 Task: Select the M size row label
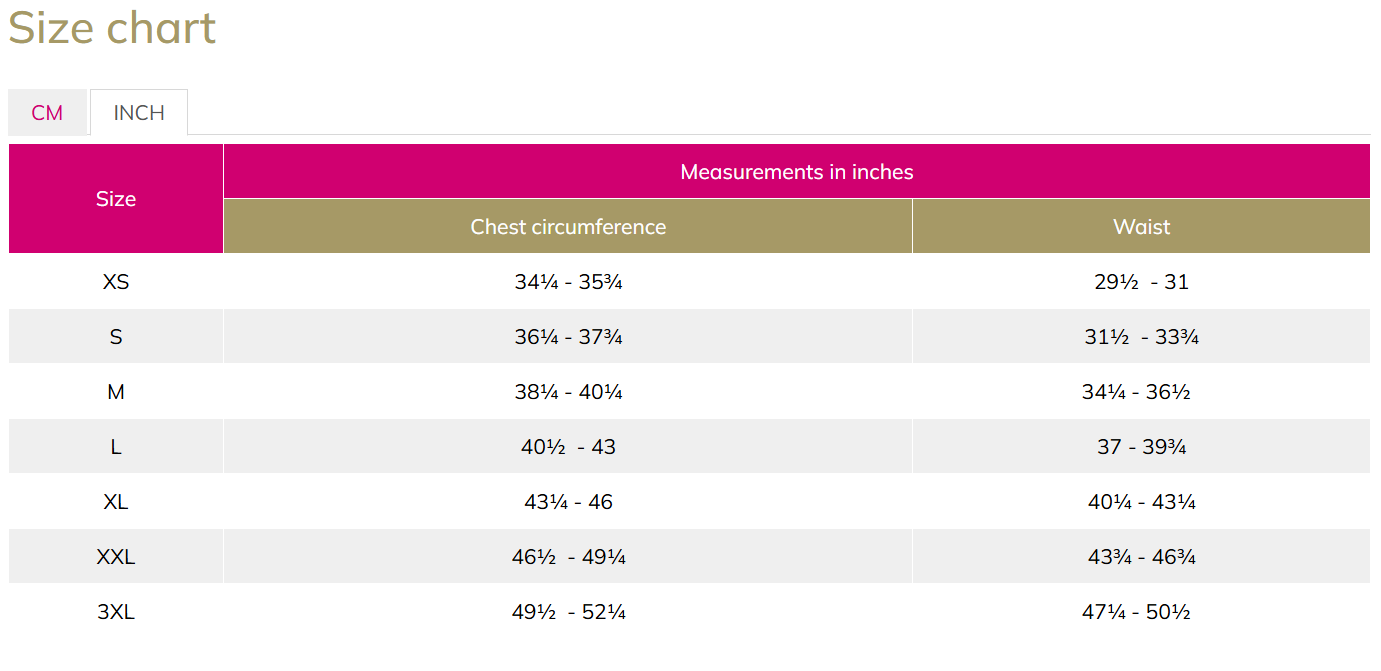coord(116,392)
